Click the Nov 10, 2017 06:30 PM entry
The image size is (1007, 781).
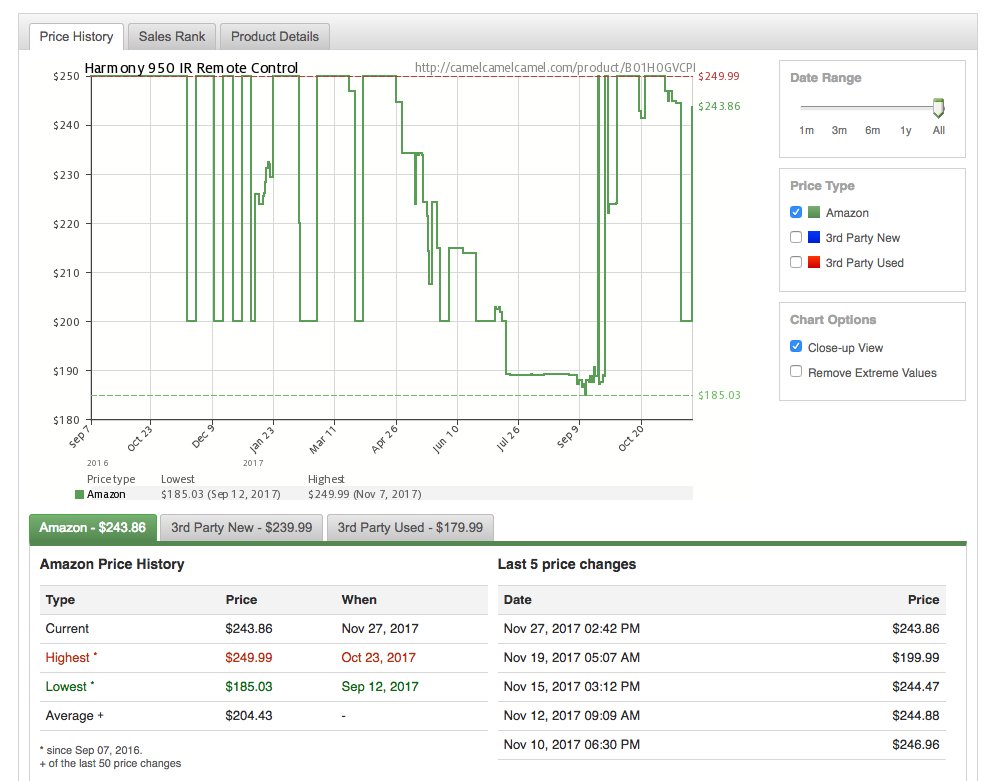point(572,744)
